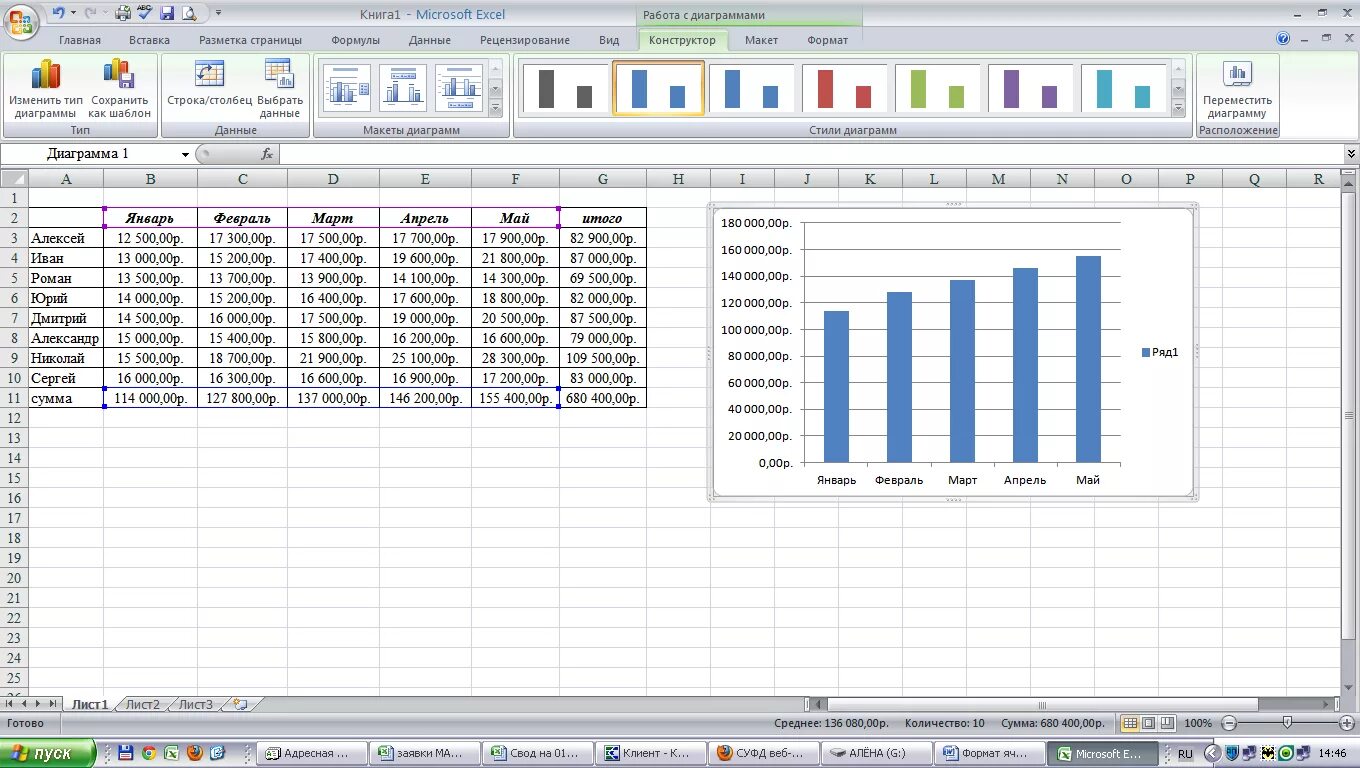Insert a new worksheet tab icon

click(239, 704)
